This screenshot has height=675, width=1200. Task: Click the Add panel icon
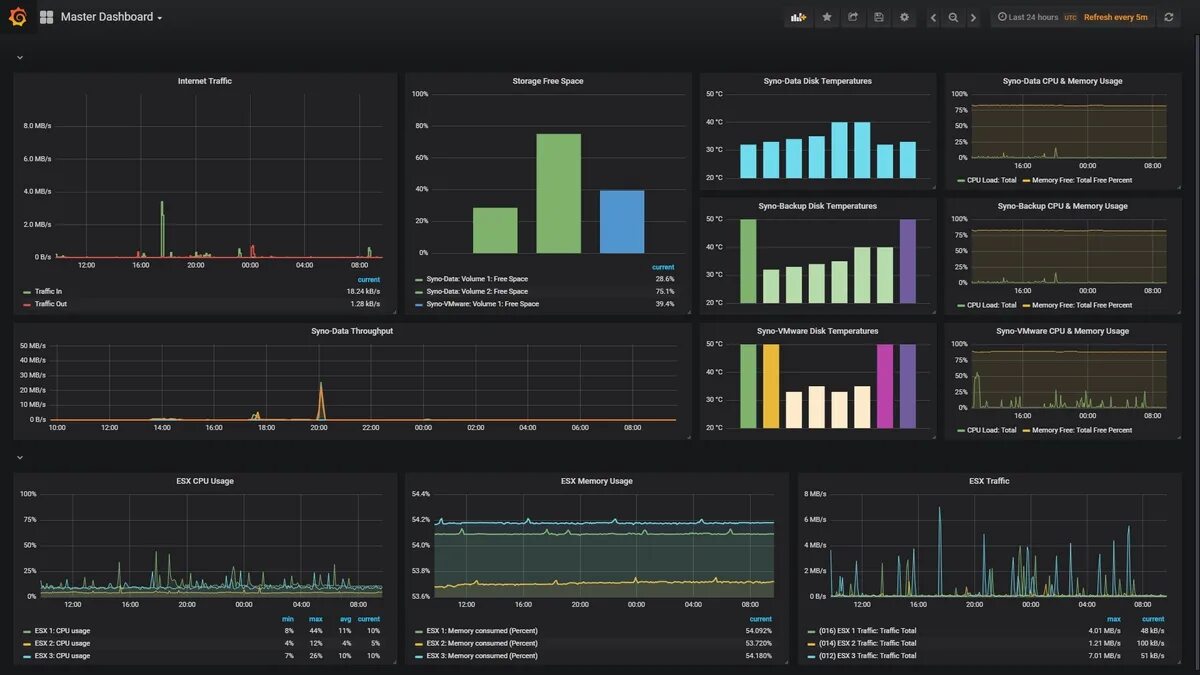[798, 17]
